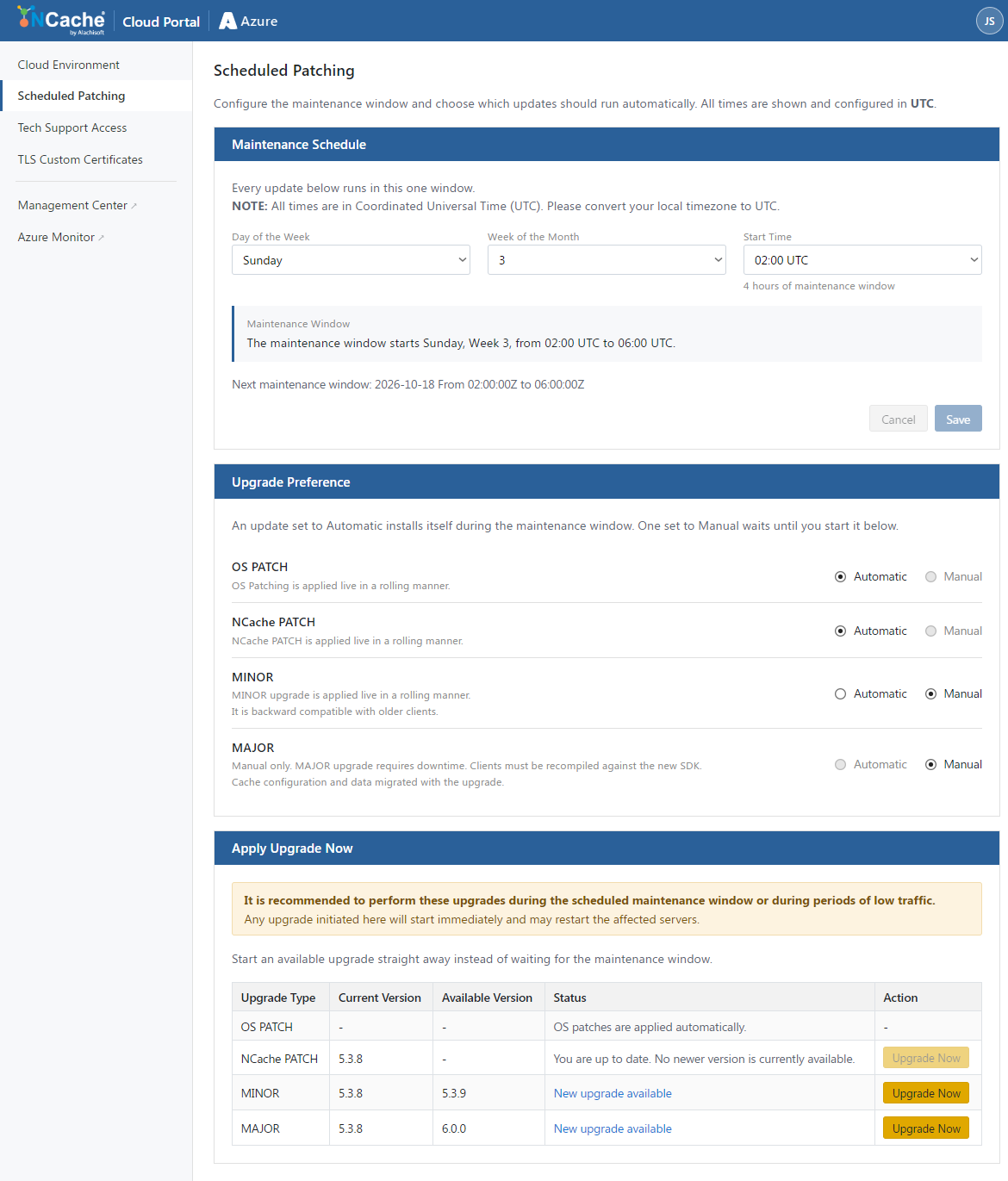Set OS PATCH to Manual

tap(930, 577)
